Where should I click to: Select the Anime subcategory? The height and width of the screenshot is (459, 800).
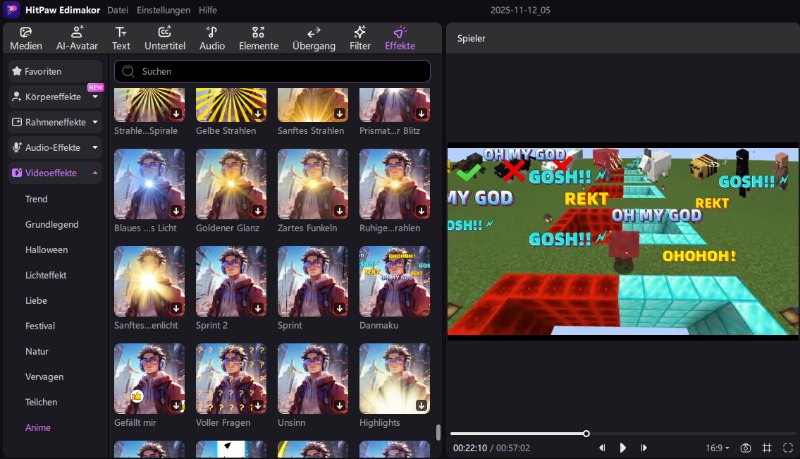(38, 427)
